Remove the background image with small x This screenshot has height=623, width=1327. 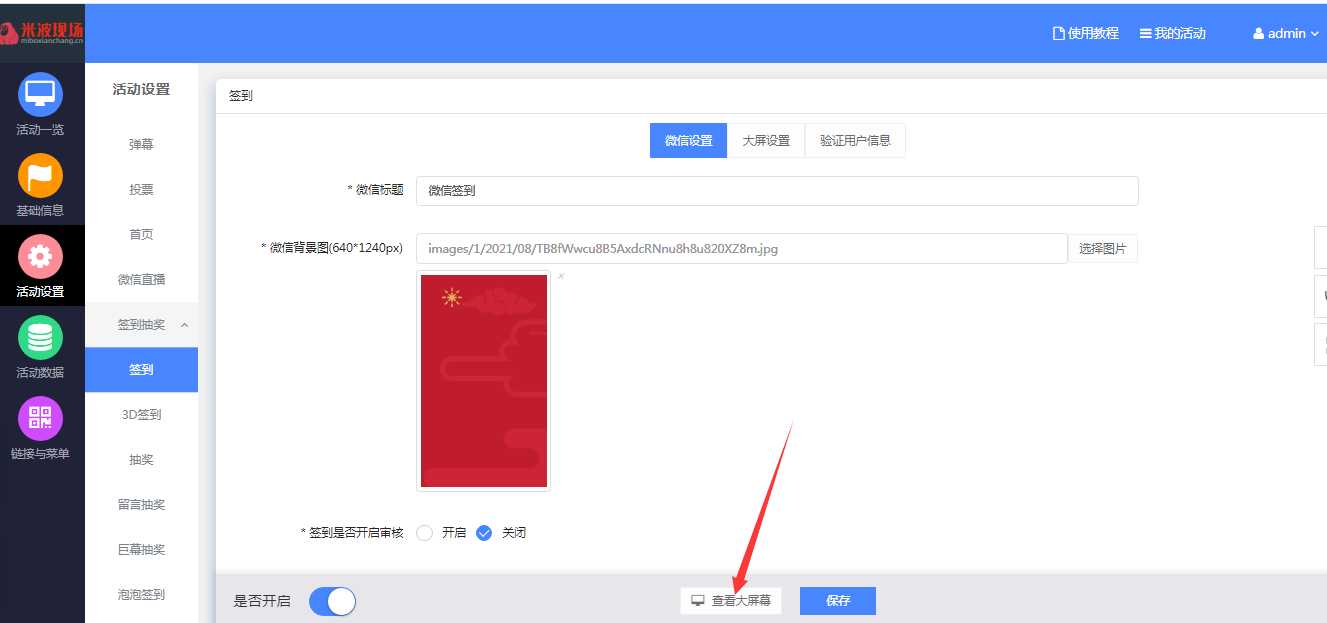[561, 276]
